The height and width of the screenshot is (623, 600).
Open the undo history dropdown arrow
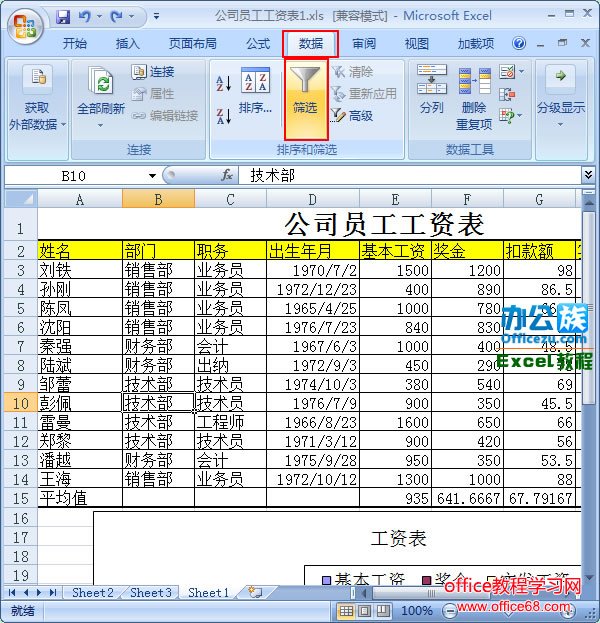coord(99,17)
